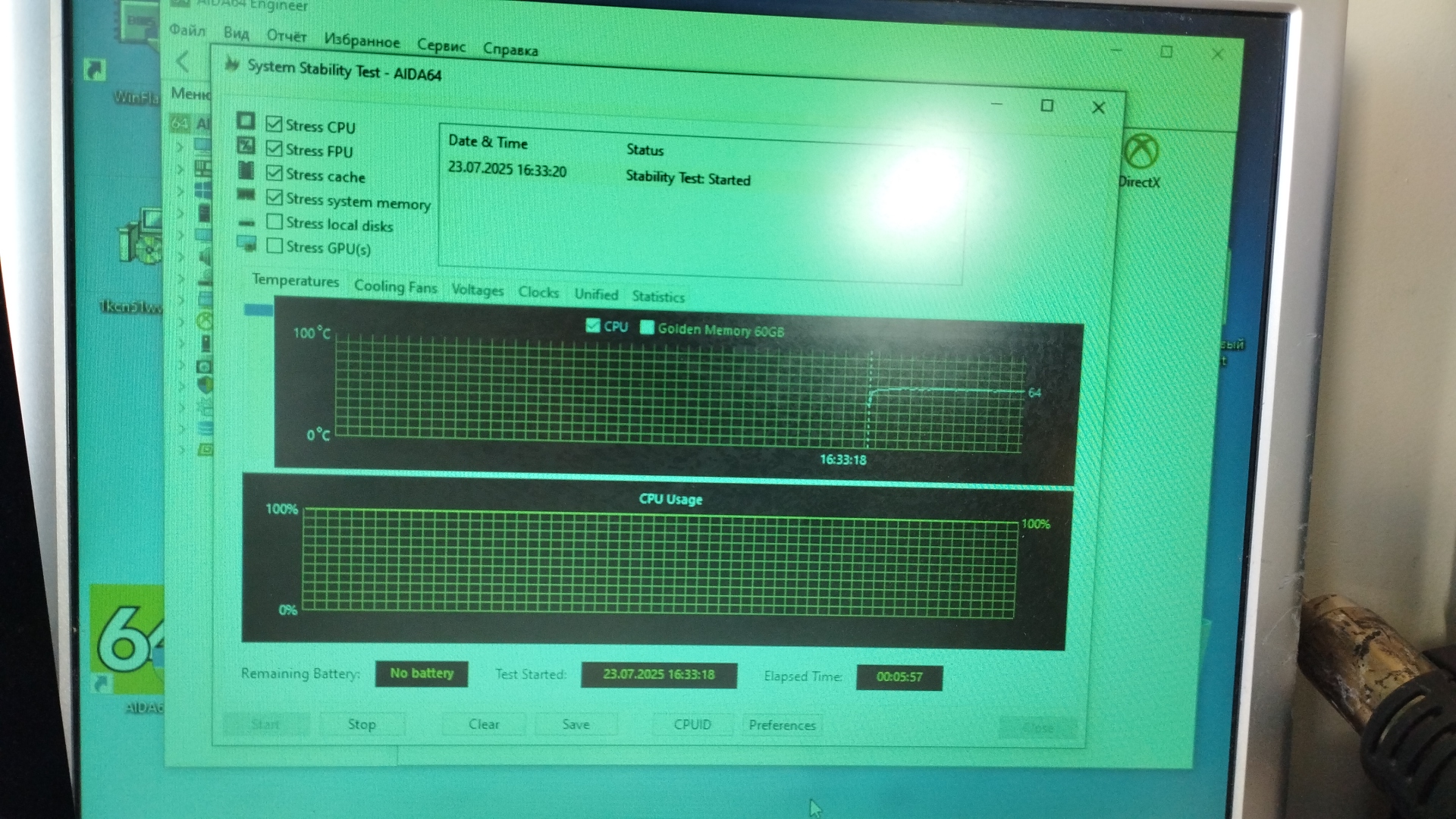This screenshot has height=819, width=1456.
Task: Switch to the Cooling Fans tab
Action: point(395,287)
